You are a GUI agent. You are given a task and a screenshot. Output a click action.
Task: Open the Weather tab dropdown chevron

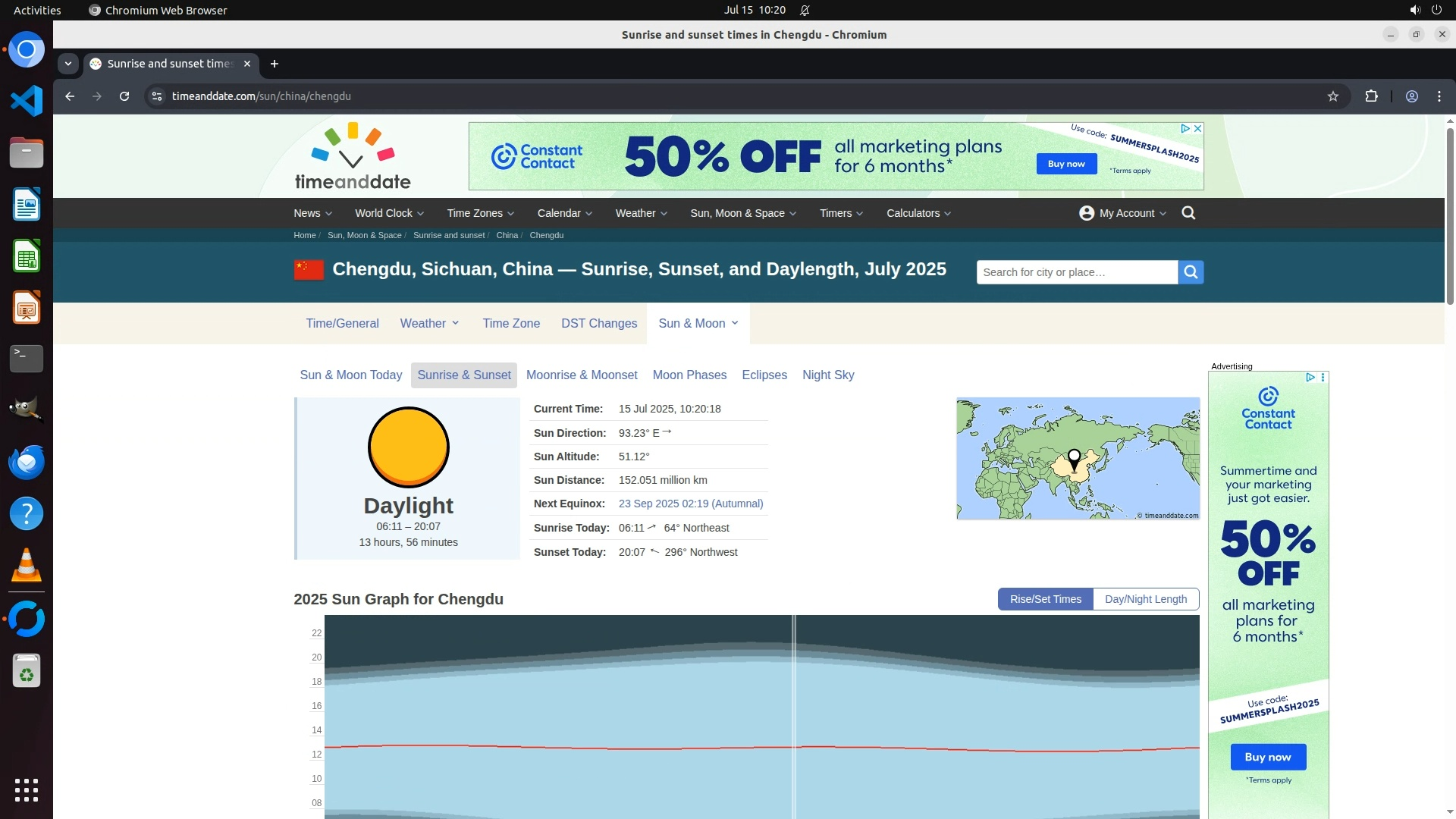(x=456, y=323)
